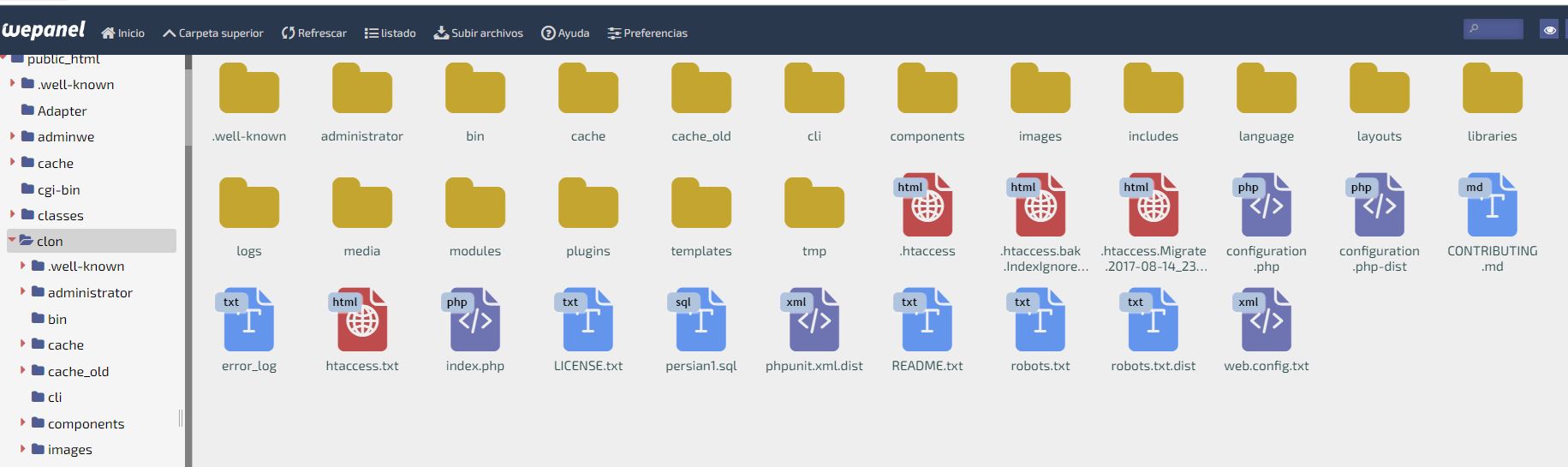Open the plugins folder icon
The image size is (1568, 467).
click(x=588, y=202)
